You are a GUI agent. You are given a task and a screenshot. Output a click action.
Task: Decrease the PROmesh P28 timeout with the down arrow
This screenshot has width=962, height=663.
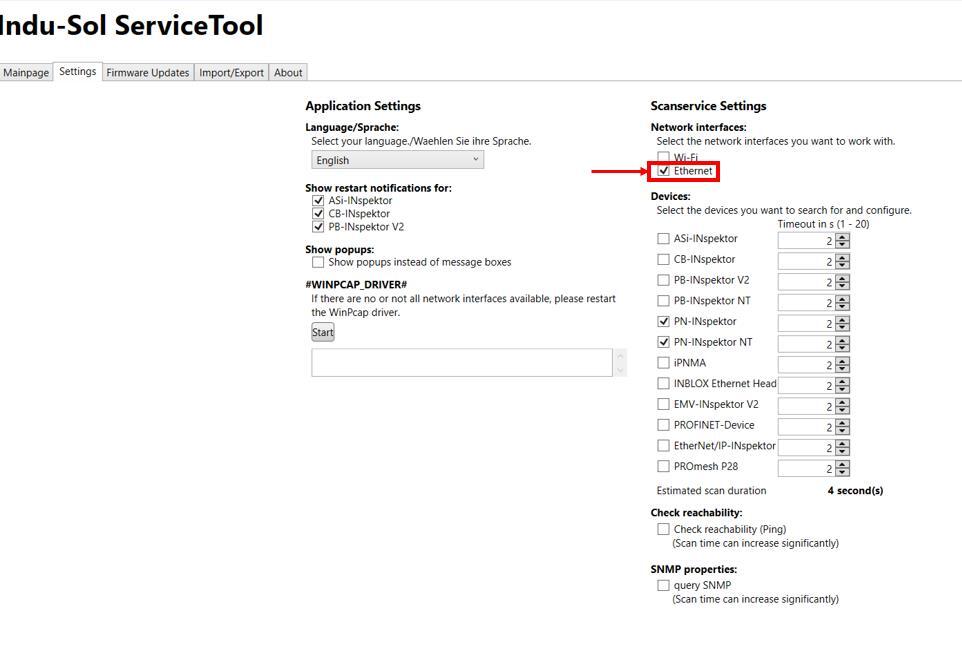843,472
